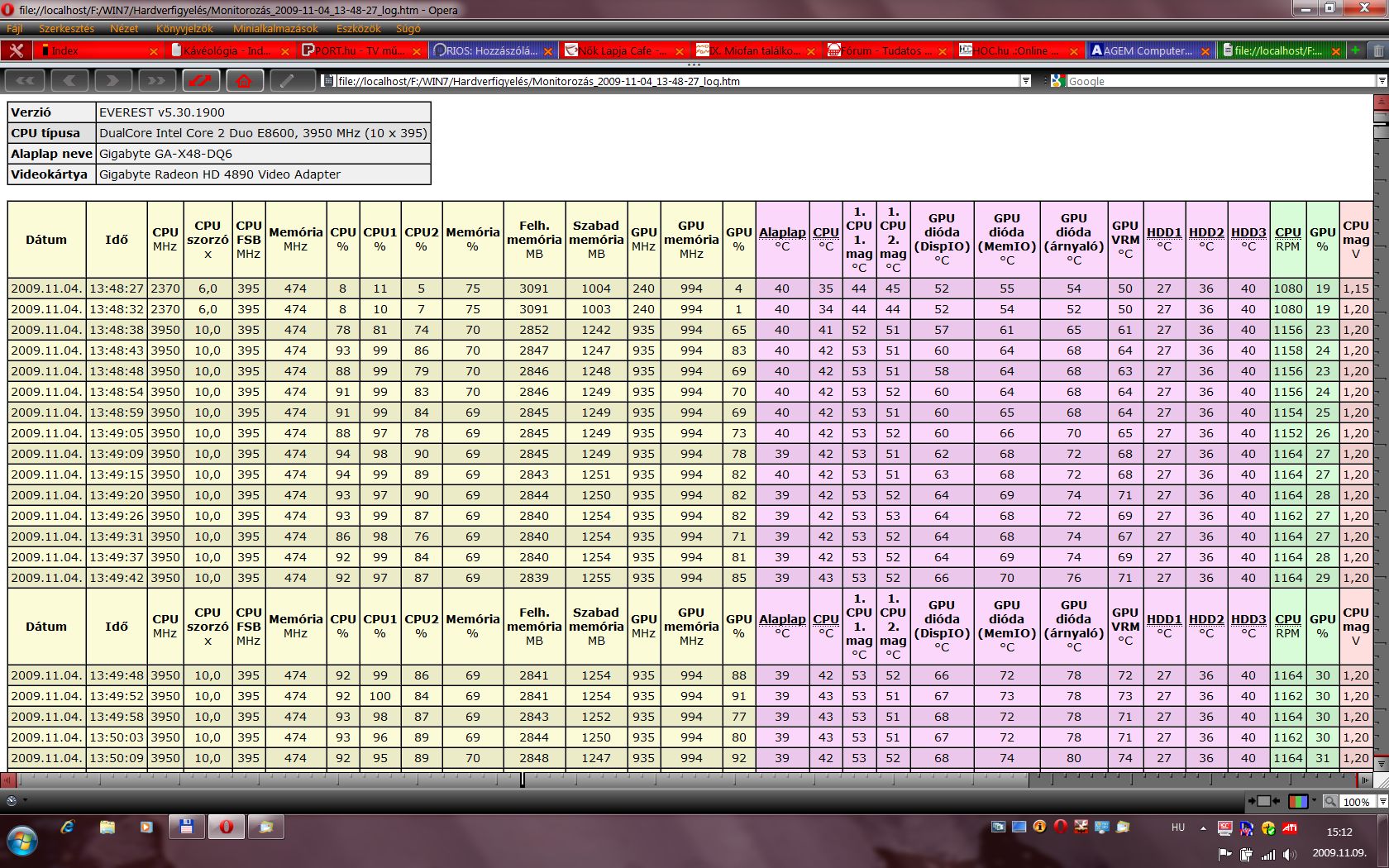The image size is (1389, 868).
Task: Click the vertical scrollbar down arrow
Action: click(1381, 766)
